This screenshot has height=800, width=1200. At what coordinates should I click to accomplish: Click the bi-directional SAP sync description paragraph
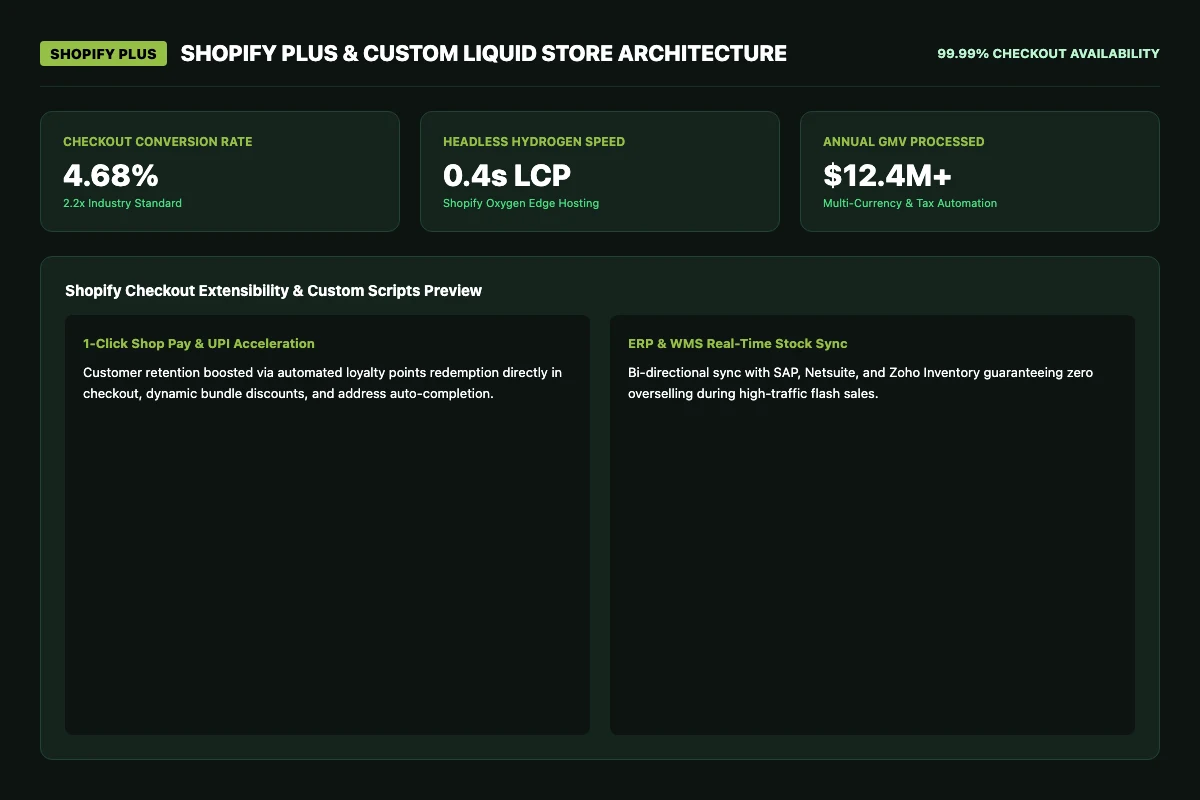(861, 383)
